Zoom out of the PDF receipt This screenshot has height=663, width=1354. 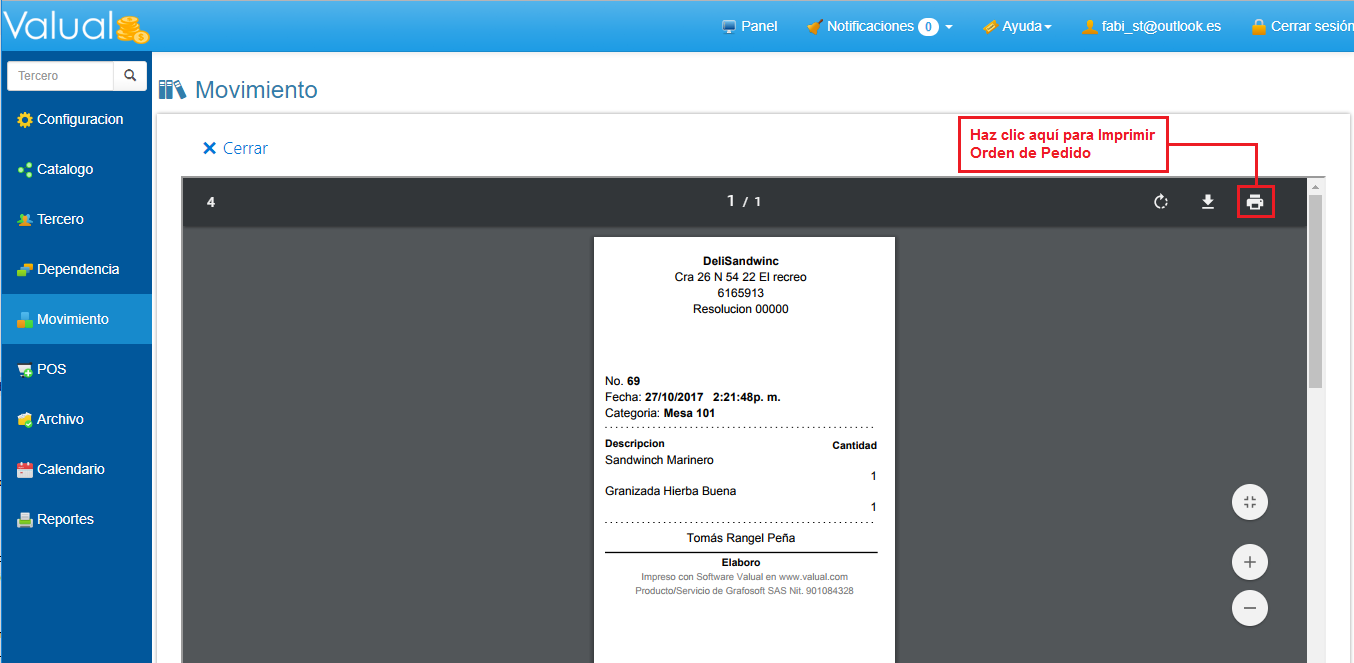click(1249, 607)
